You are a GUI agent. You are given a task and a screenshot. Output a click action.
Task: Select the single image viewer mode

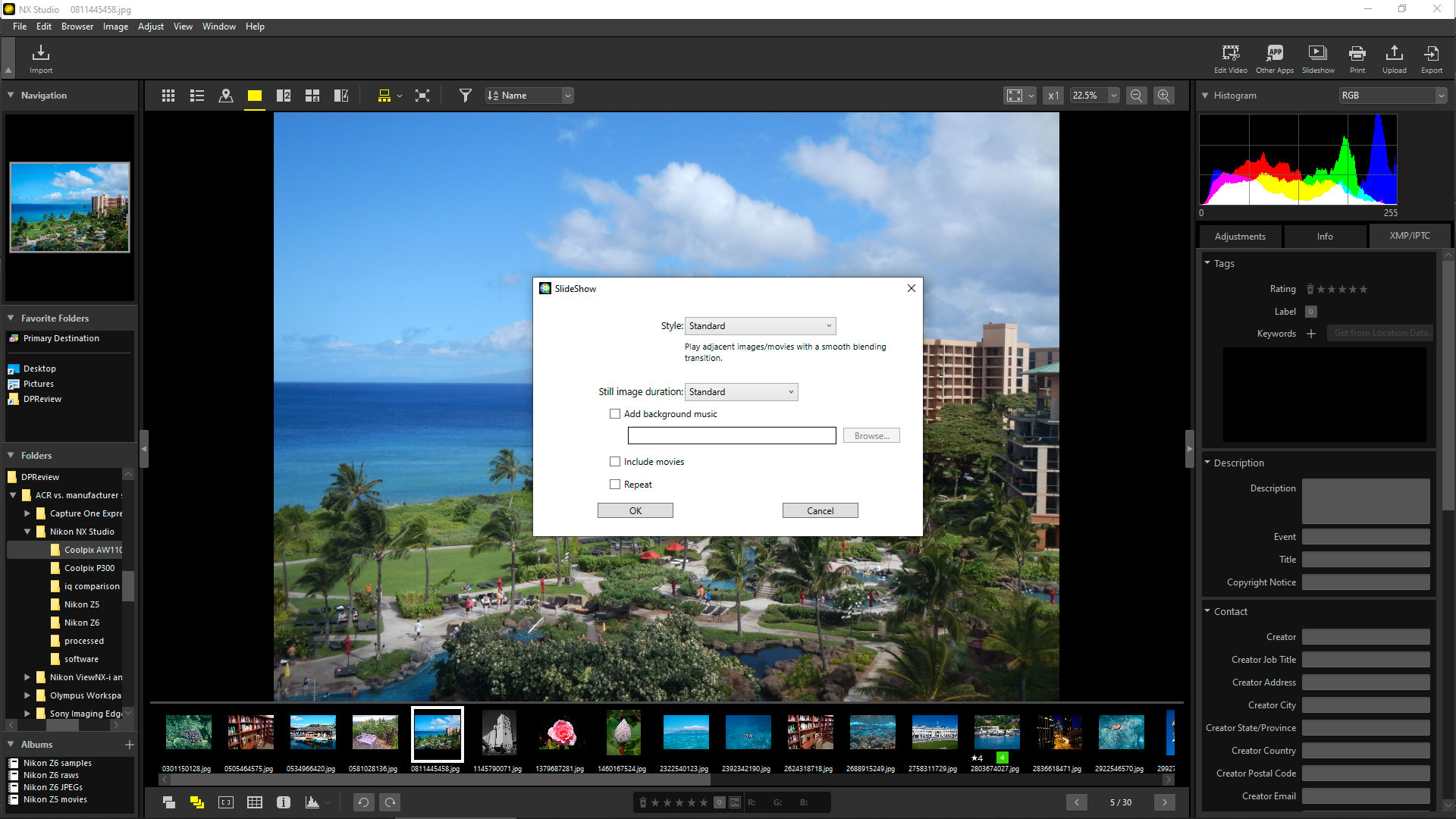(x=255, y=96)
